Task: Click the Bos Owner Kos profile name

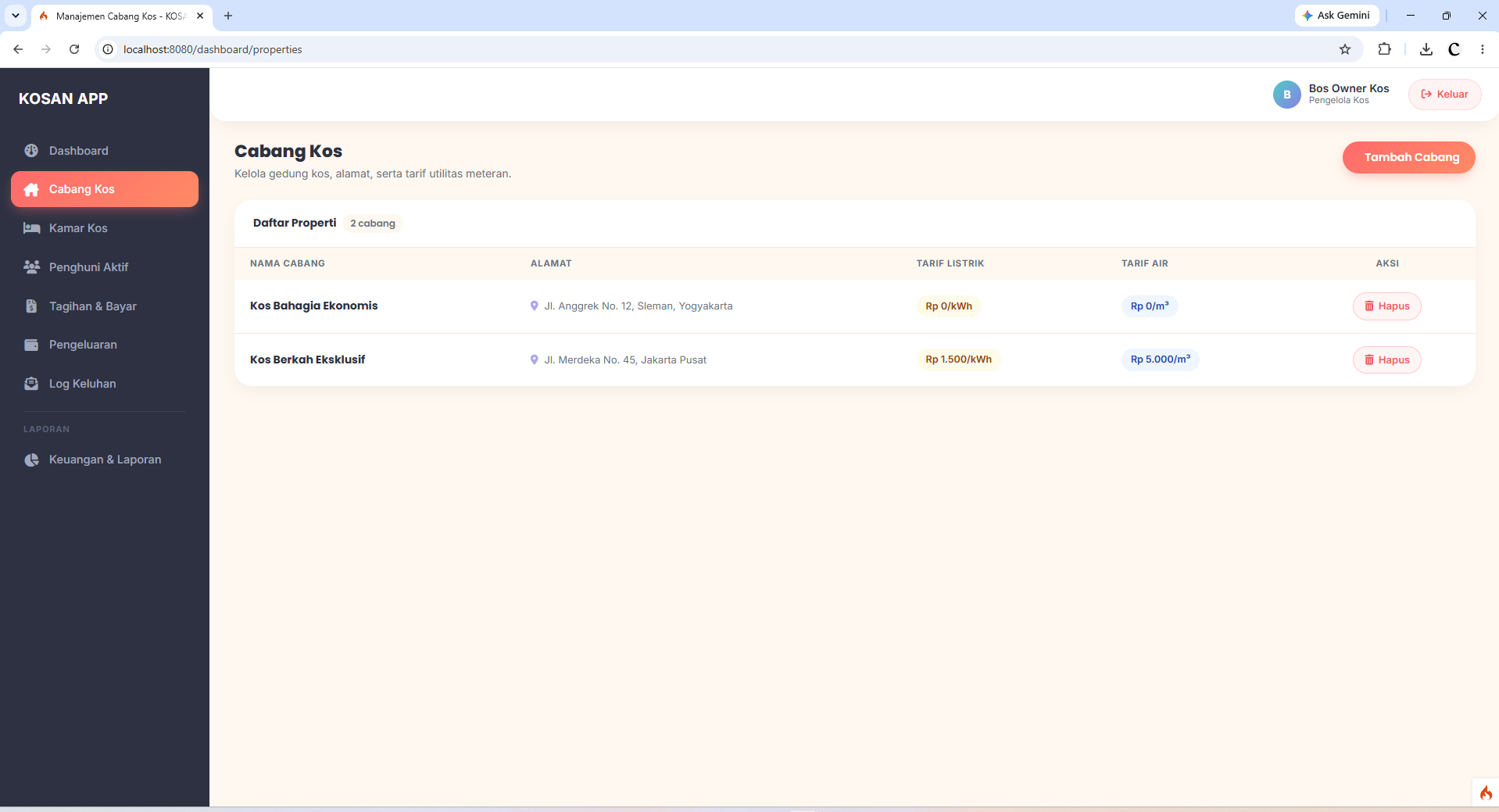Action: click(x=1349, y=88)
